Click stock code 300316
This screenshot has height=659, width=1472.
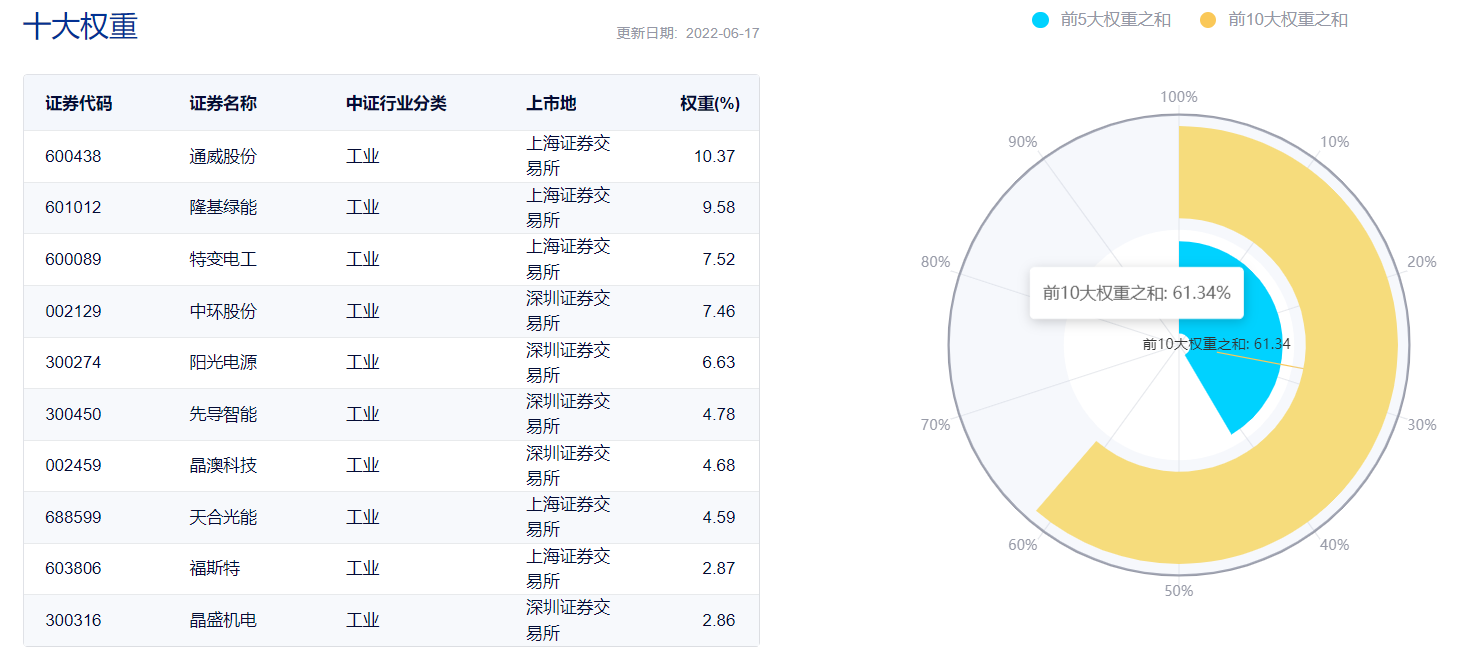[x=73, y=620]
